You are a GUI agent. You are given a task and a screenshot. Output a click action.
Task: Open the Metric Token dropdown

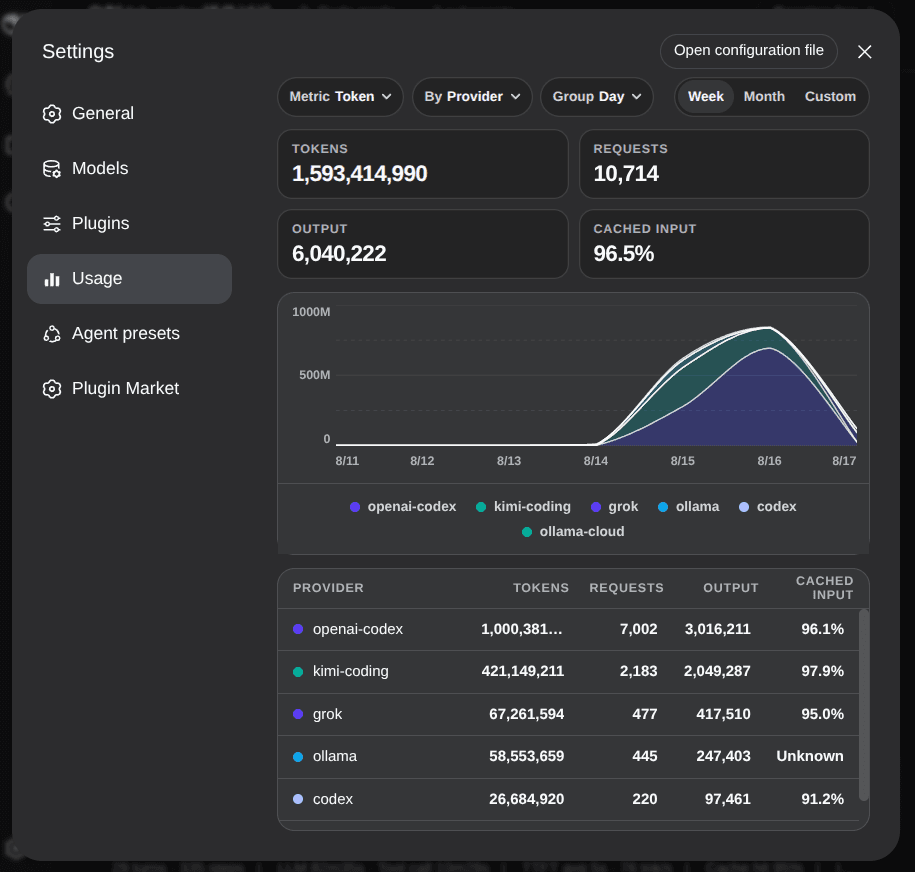point(340,97)
